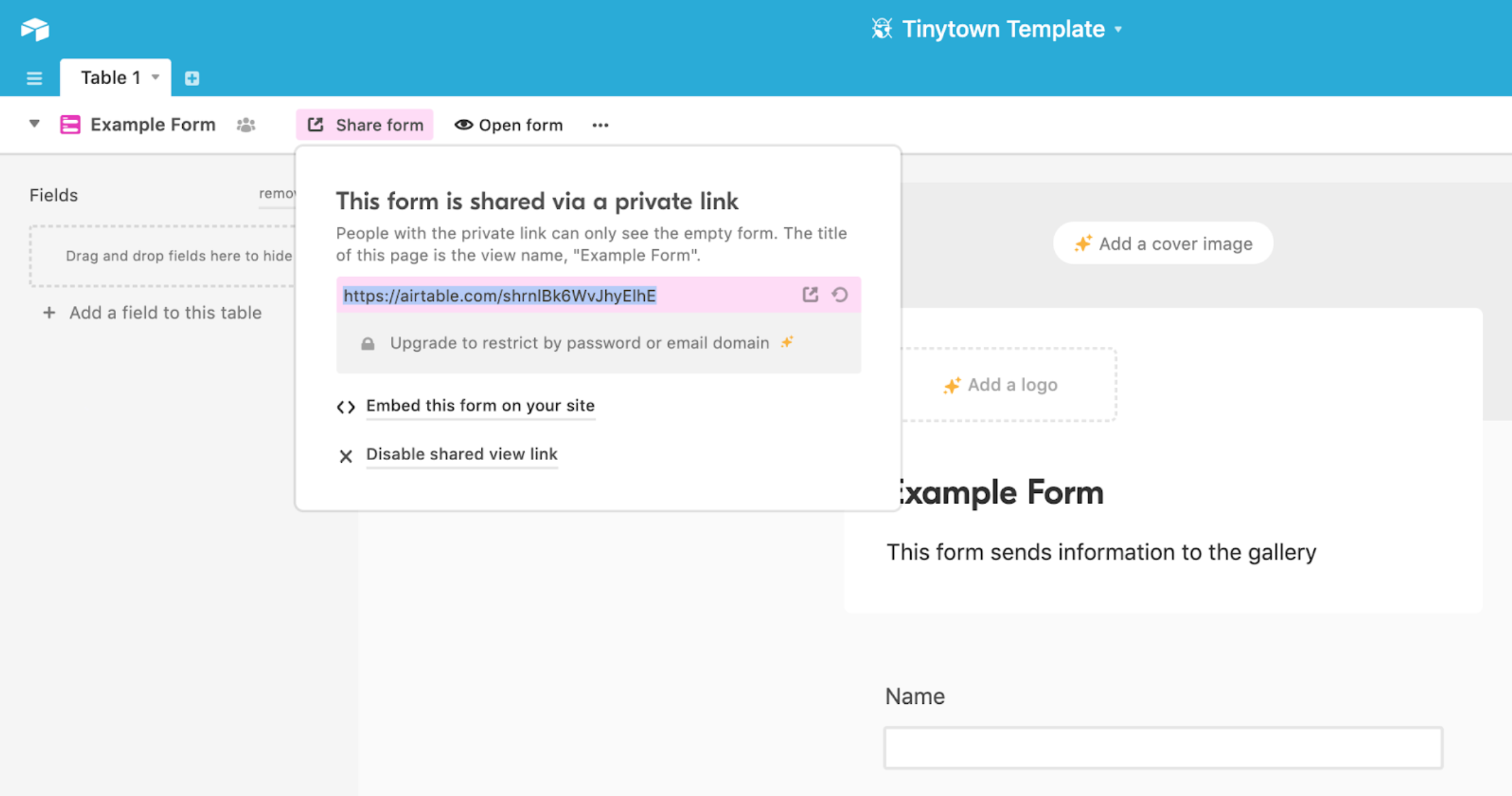The width and height of the screenshot is (1512, 796).
Task: Preview the form via the eye icon
Action: (464, 124)
